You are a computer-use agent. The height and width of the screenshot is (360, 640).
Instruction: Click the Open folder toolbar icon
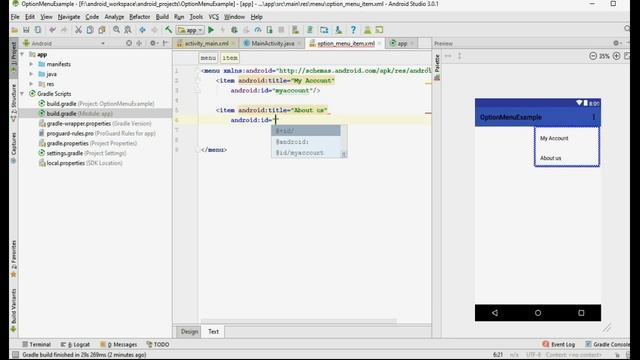[x=15, y=30]
